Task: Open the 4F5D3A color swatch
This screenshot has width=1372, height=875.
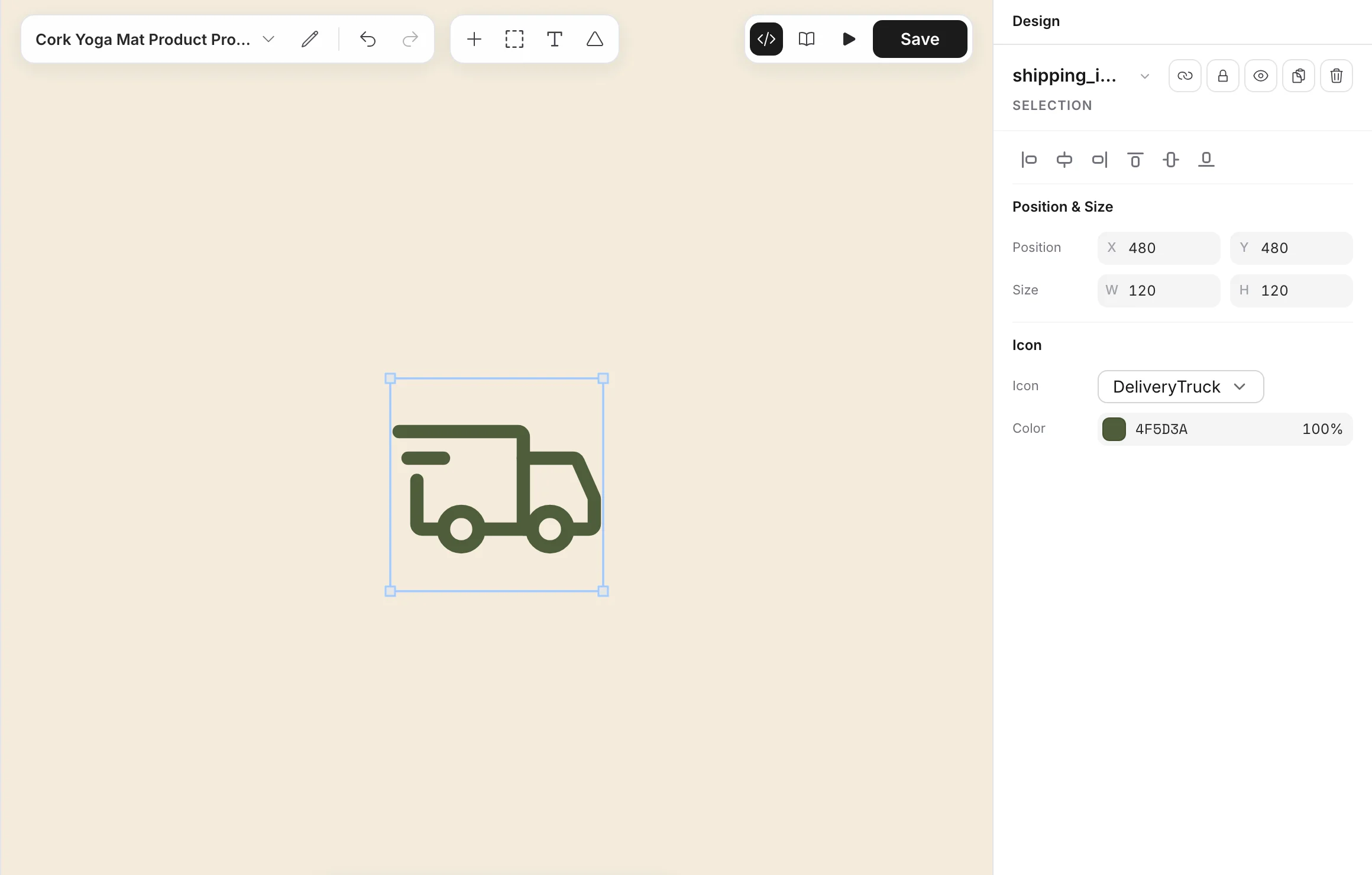Action: (x=1114, y=429)
